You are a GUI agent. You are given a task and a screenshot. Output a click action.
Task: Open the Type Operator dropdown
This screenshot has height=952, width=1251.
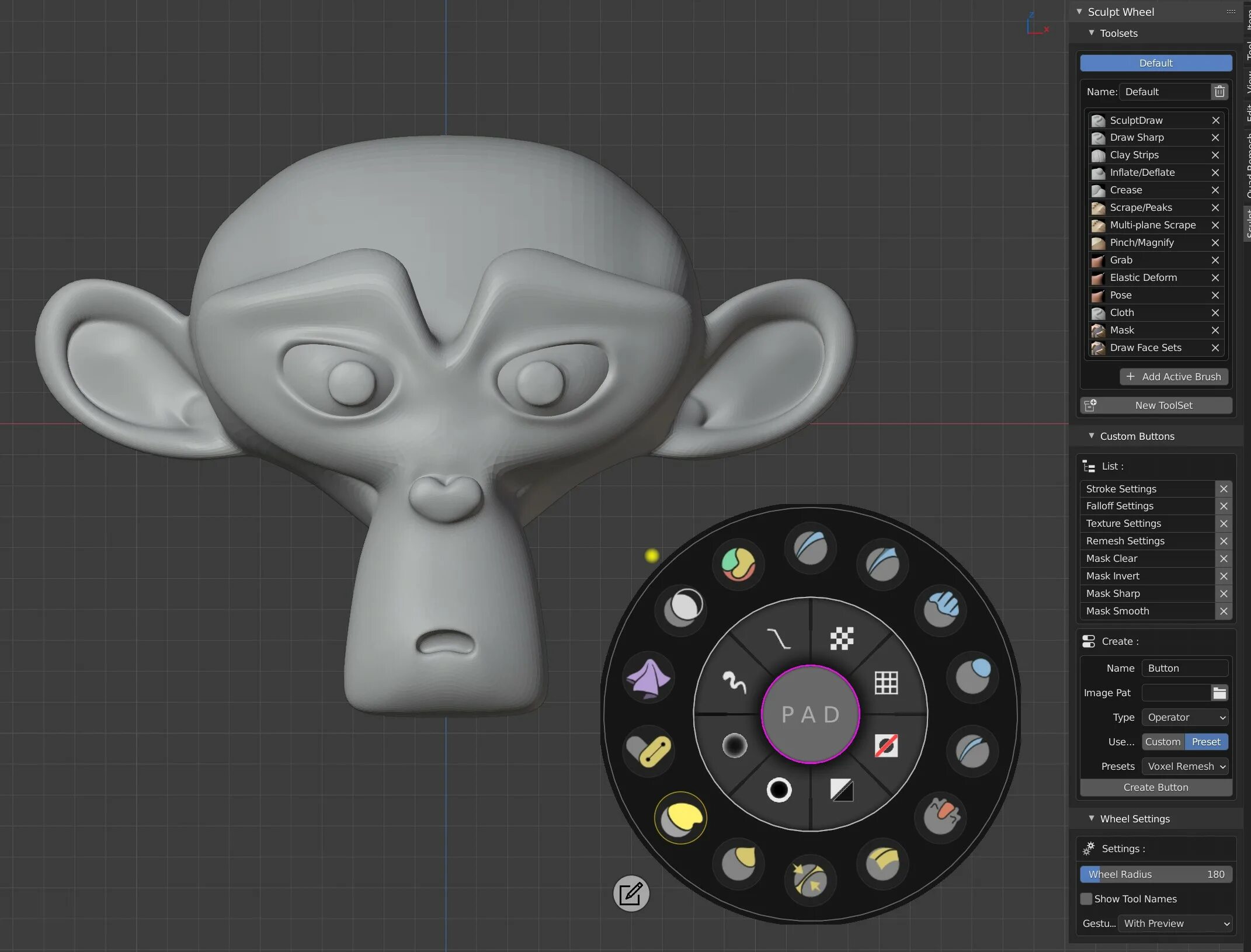pos(1185,717)
